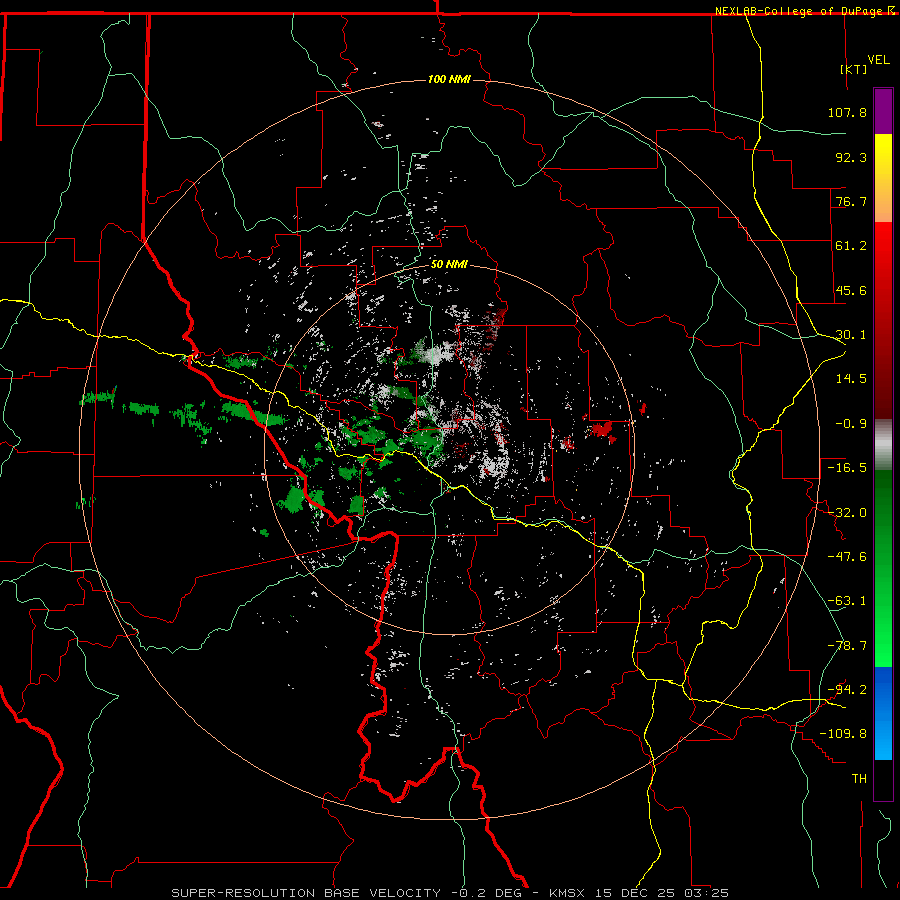Click the 92.3 legend value
900x900 pixels.
(x=851, y=157)
